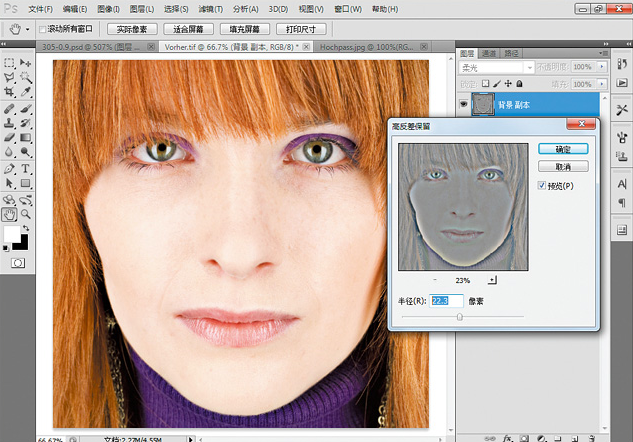
Task: Select the Eyedropper tool
Action: coord(25,92)
